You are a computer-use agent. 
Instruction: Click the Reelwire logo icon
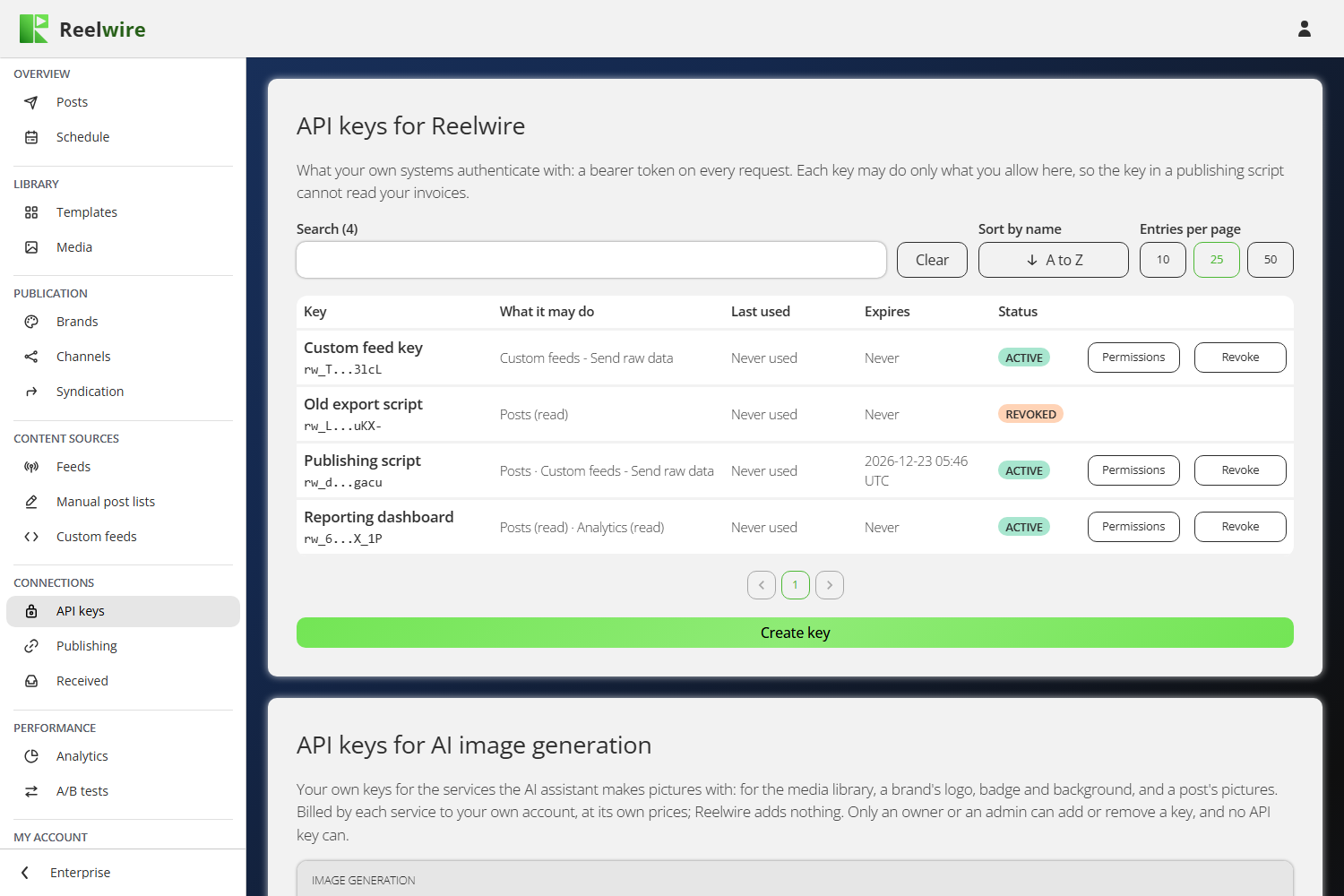click(x=34, y=29)
